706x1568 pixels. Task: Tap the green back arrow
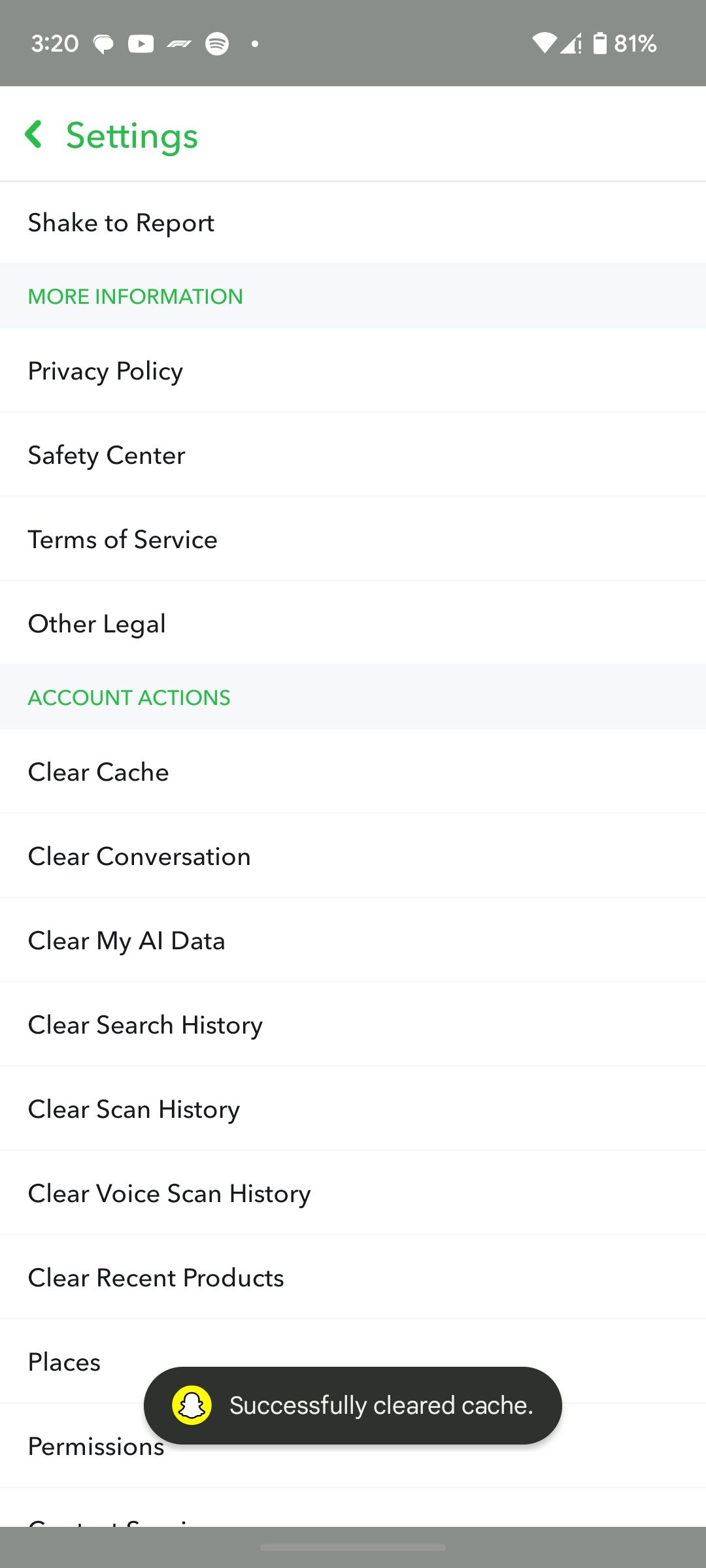[34, 135]
